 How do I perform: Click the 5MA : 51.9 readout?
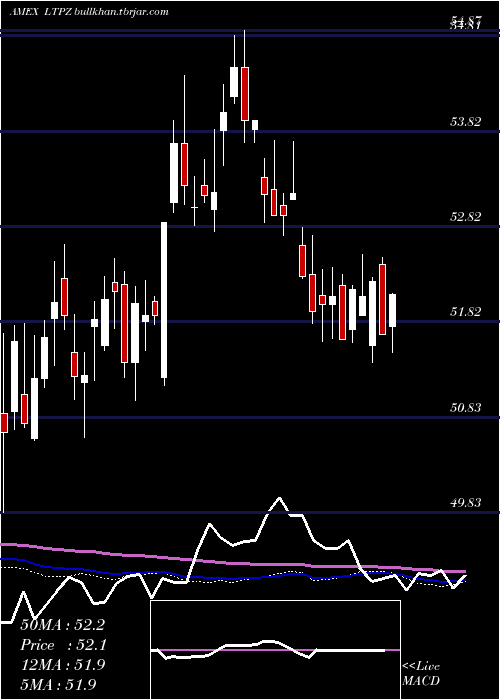[x=58, y=684]
